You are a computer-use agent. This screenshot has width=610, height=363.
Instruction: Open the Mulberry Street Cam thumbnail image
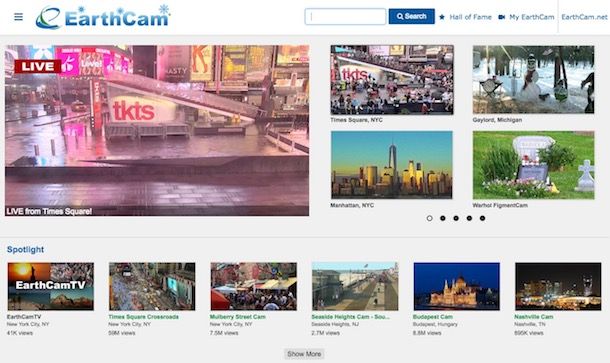(254, 286)
